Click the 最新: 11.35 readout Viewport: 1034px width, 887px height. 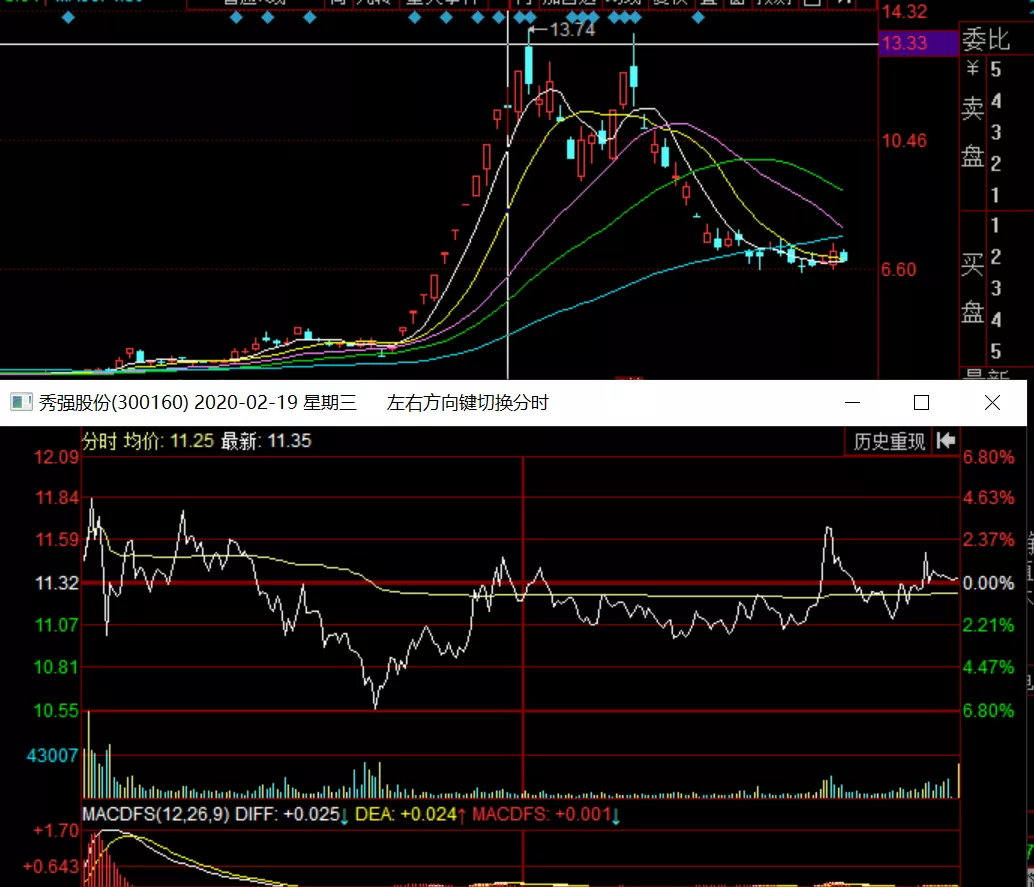(x=266, y=441)
